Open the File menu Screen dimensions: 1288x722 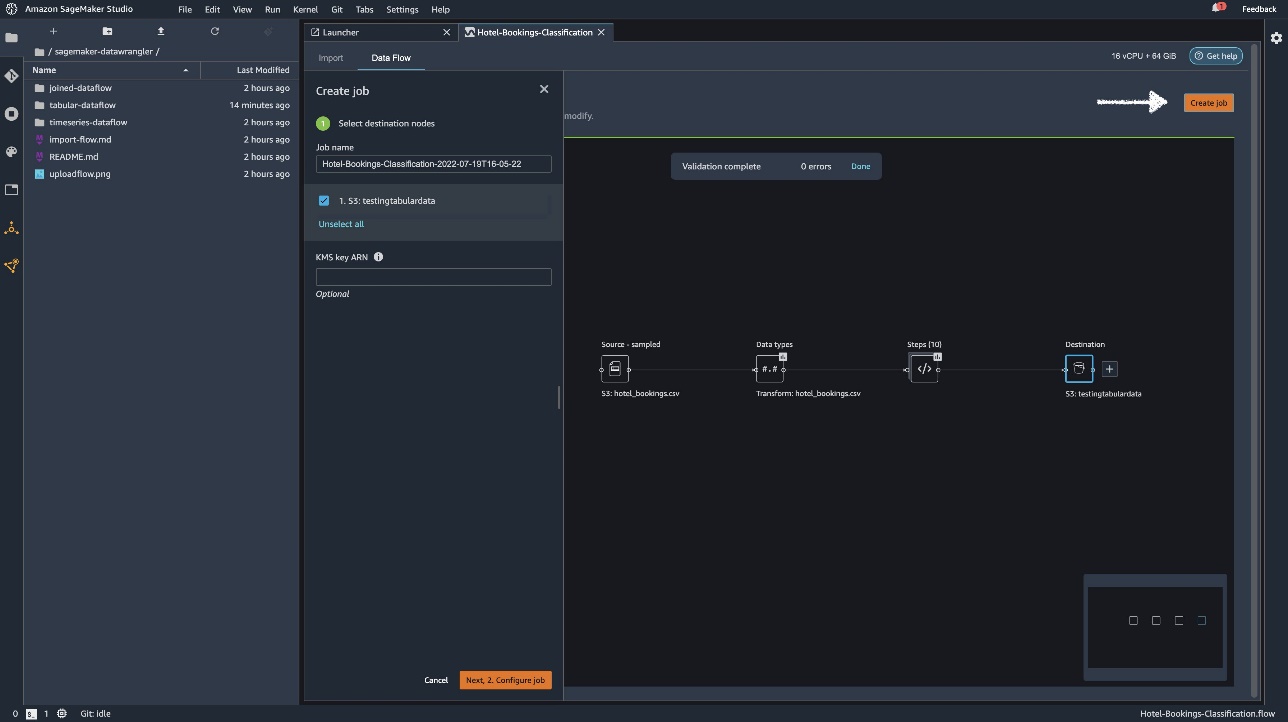(185, 9)
